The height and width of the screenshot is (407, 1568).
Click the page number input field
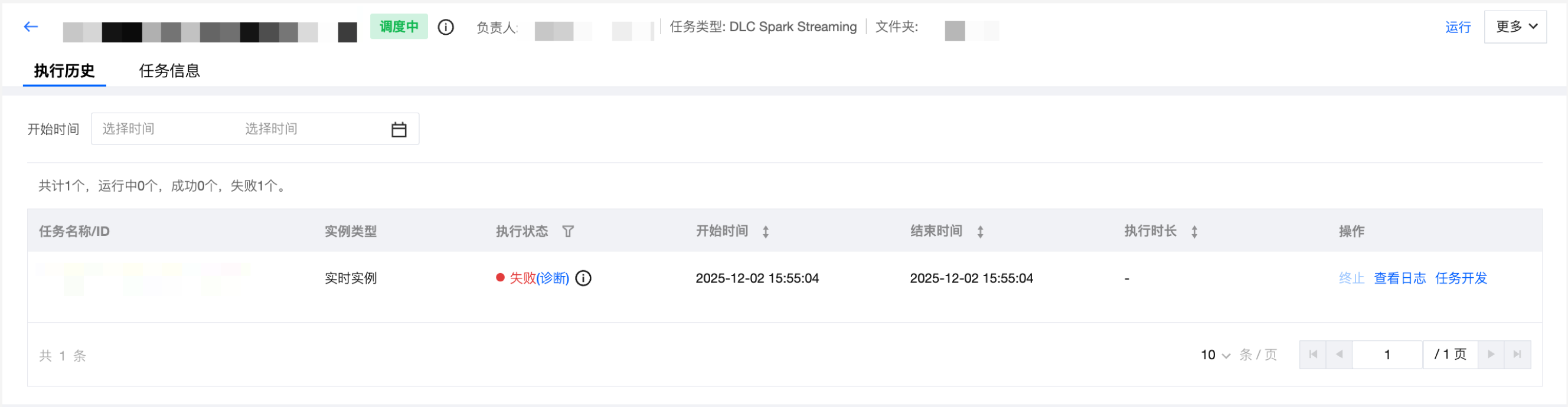tap(1387, 355)
